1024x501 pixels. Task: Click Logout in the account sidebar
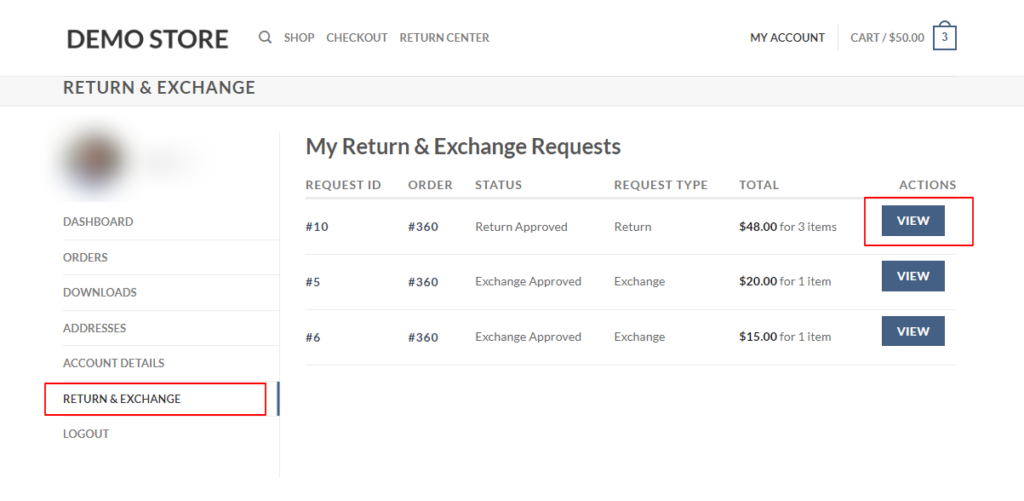[x=86, y=434]
